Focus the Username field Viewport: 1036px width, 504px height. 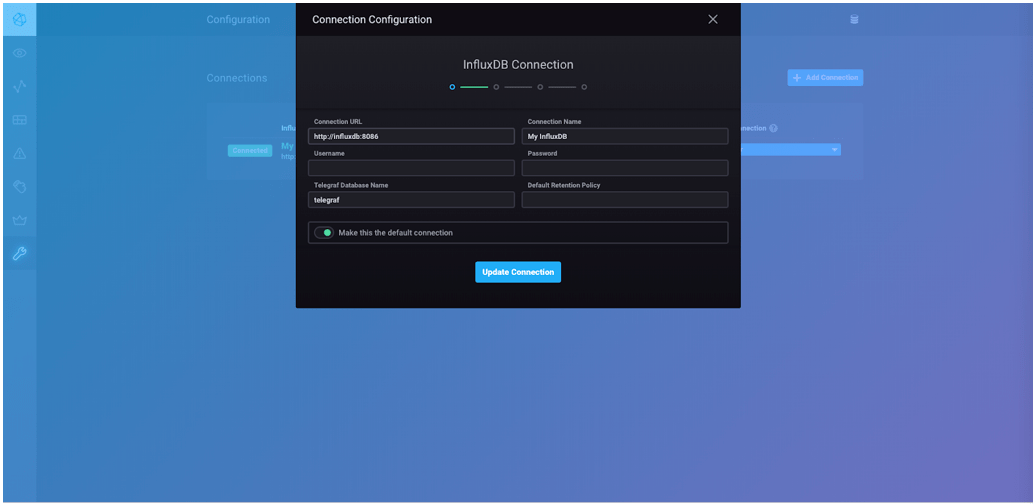(x=411, y=168)
